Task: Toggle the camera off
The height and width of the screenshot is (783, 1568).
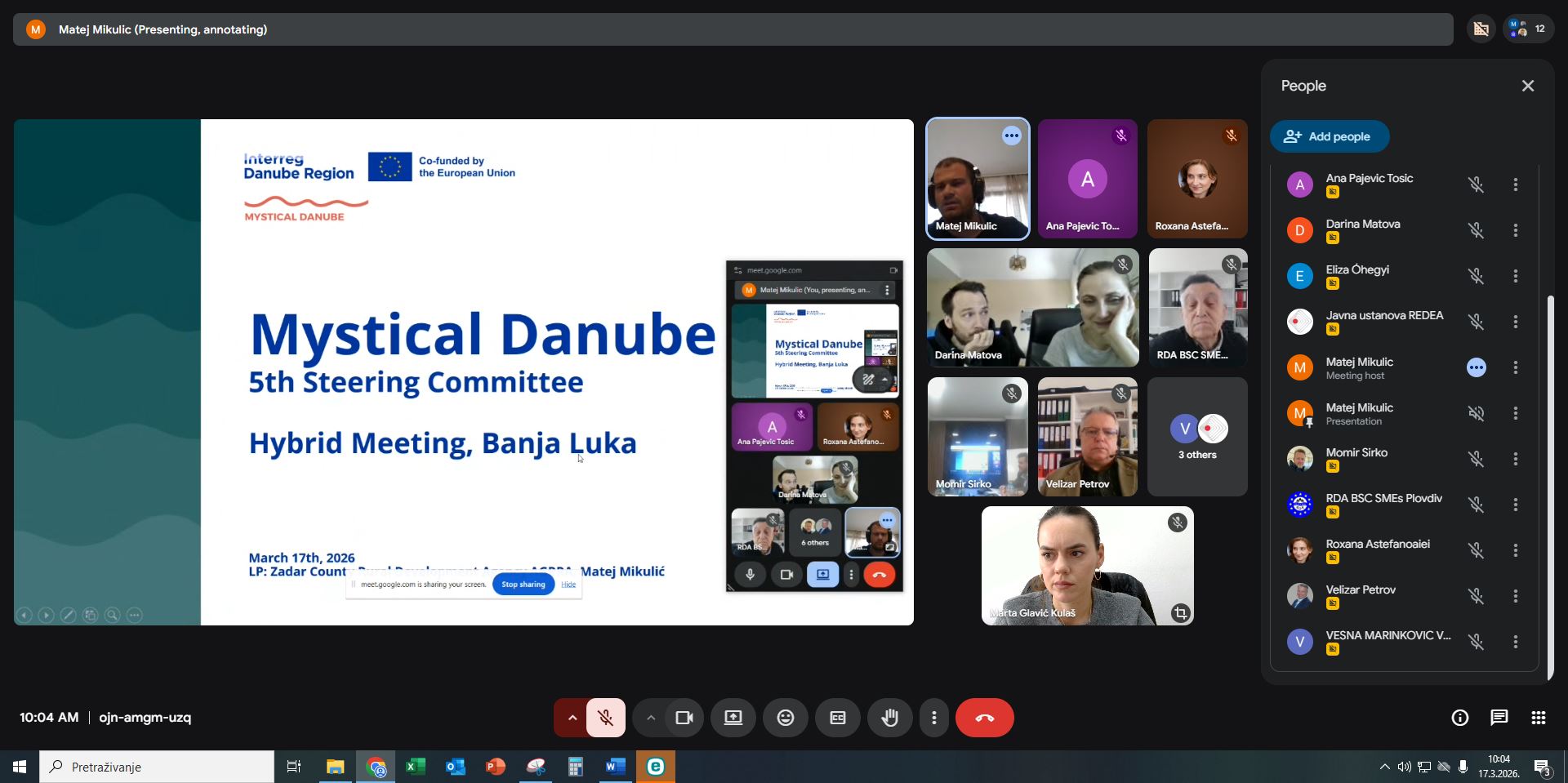Action: tap(684, 718)
